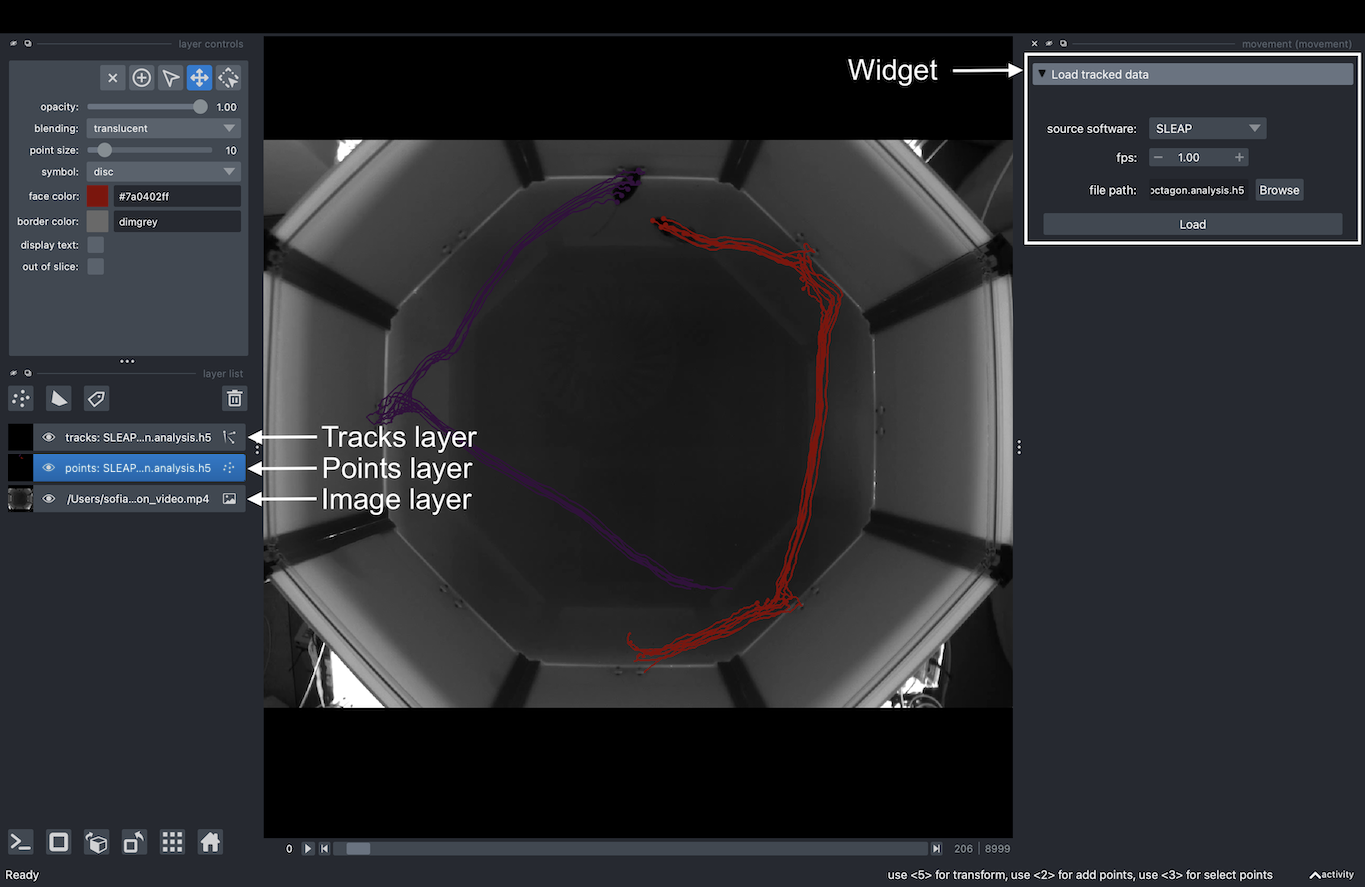Open the source software SLEAP dropdown
Image resolution: width=1365 pixels, height=887 pixels.
pos(1207,128)
